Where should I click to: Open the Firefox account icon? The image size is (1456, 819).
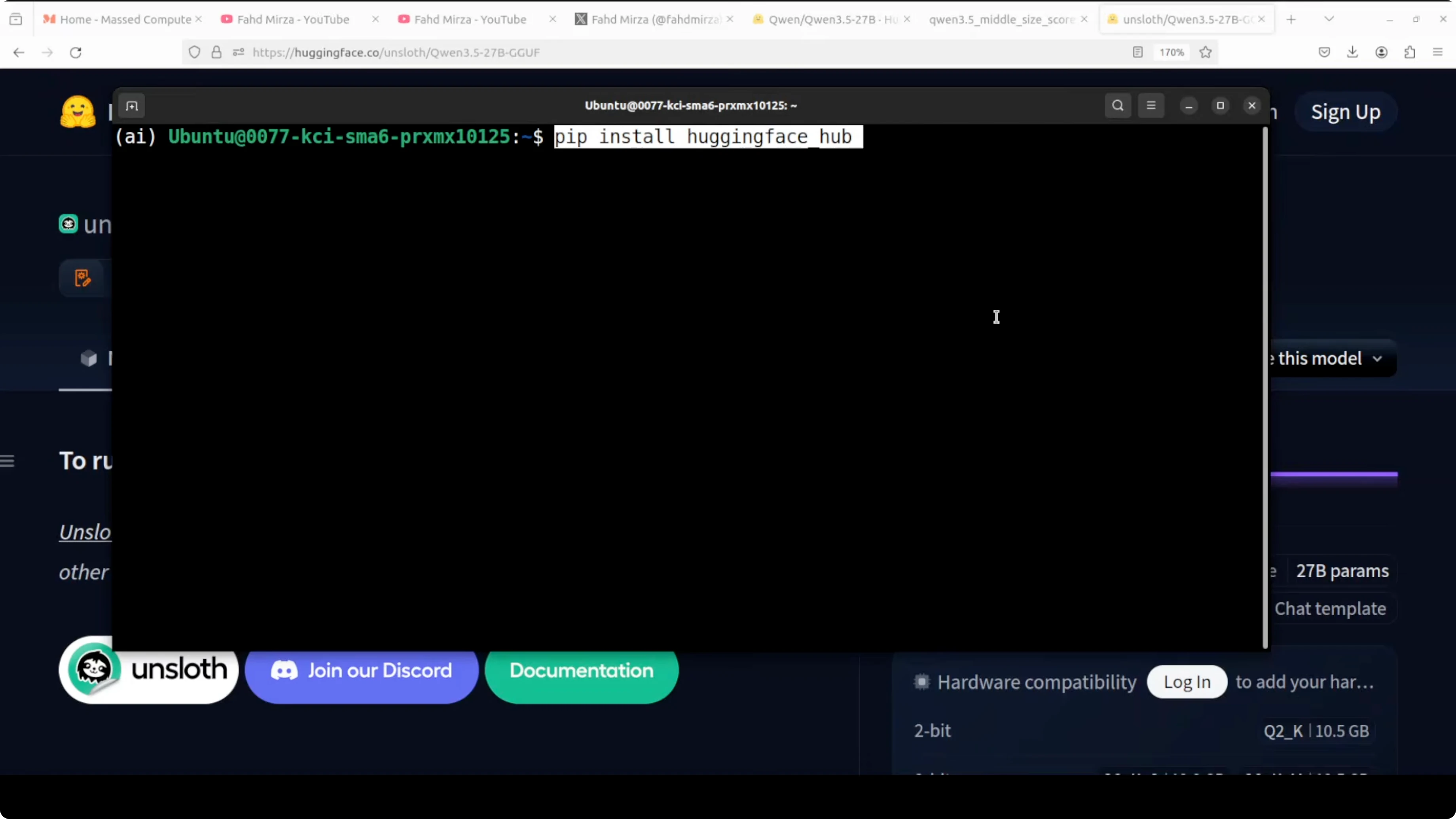(x=1381, y=53)
